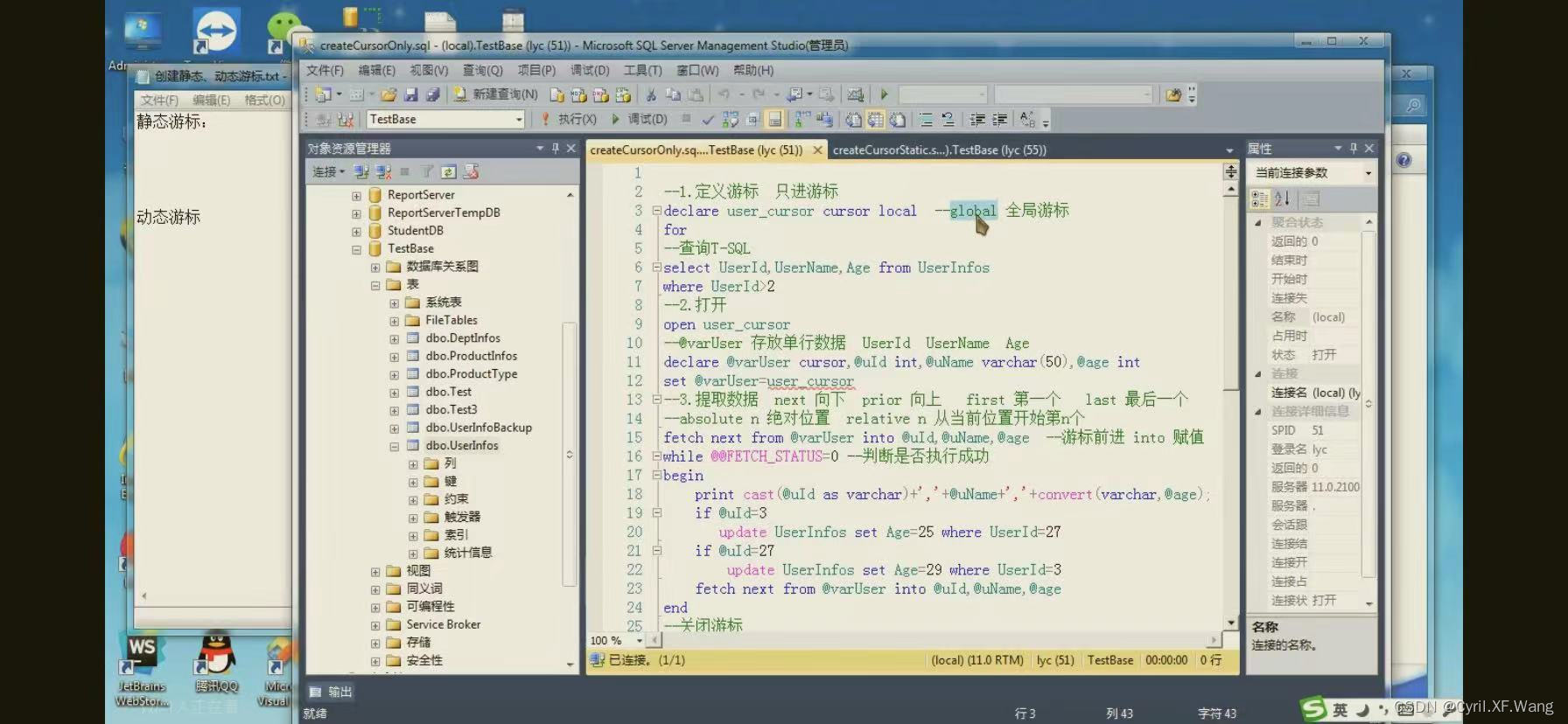The width and height of the screenshot is (1568, 724).
Task: Click the Sogou input method 英 indicator
Action: [x=1340, y=710]
